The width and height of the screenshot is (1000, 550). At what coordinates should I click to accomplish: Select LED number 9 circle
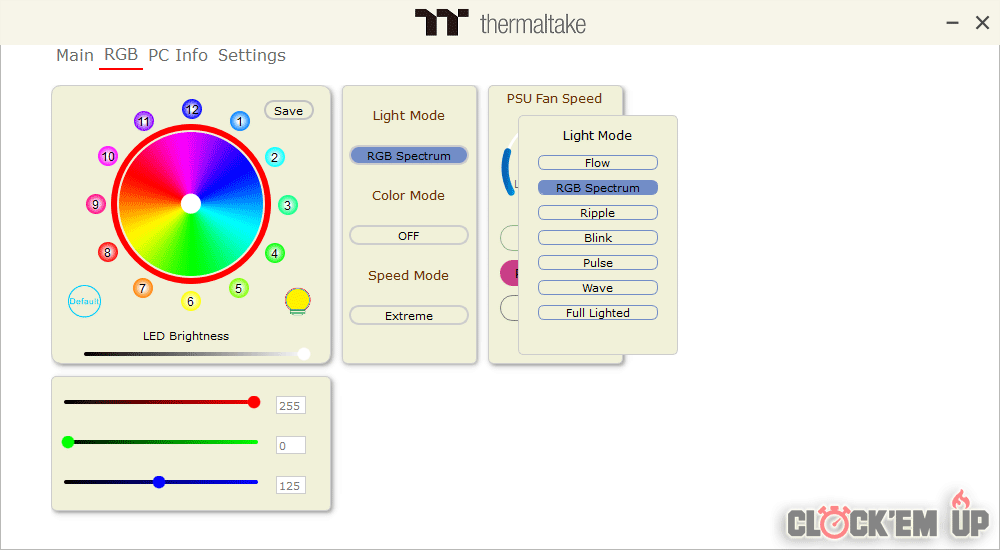[96, 205]
